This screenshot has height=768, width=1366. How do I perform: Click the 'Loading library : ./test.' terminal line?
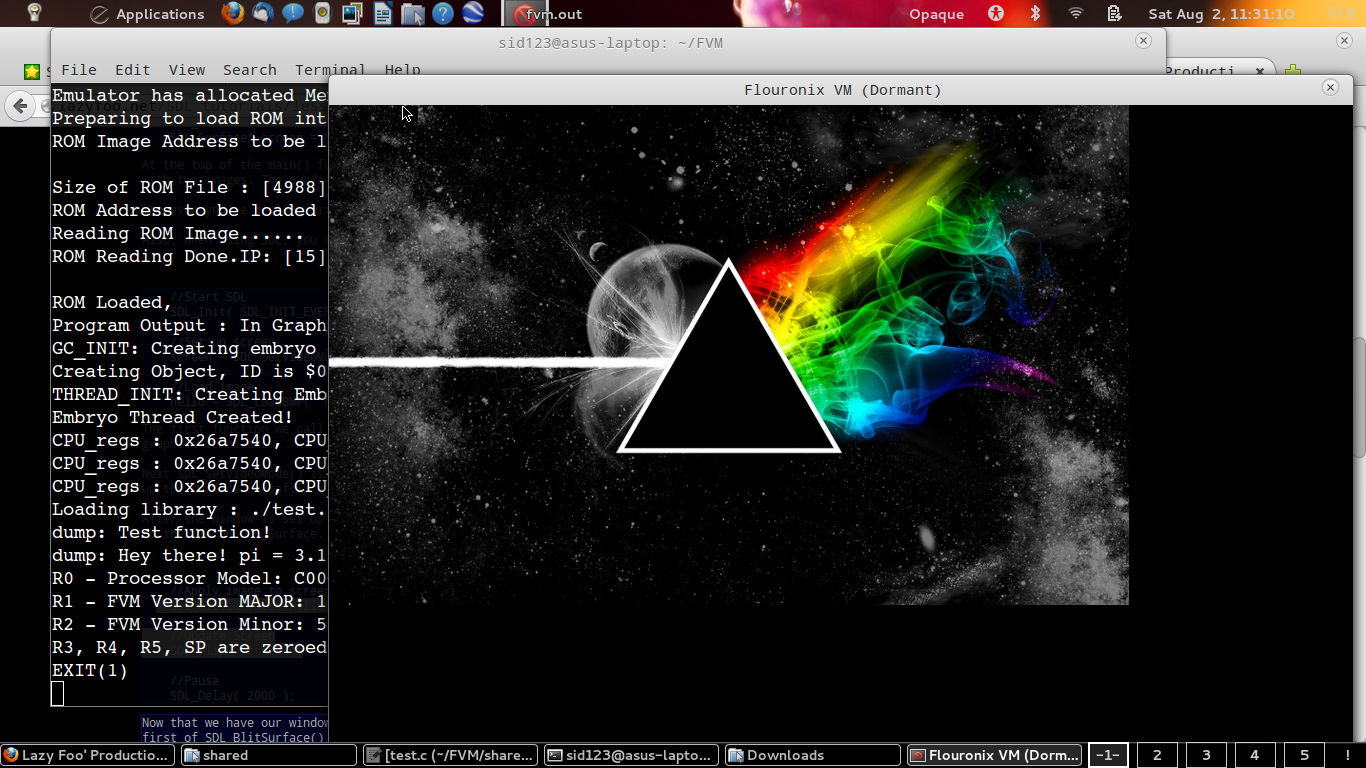click(189, 509)
